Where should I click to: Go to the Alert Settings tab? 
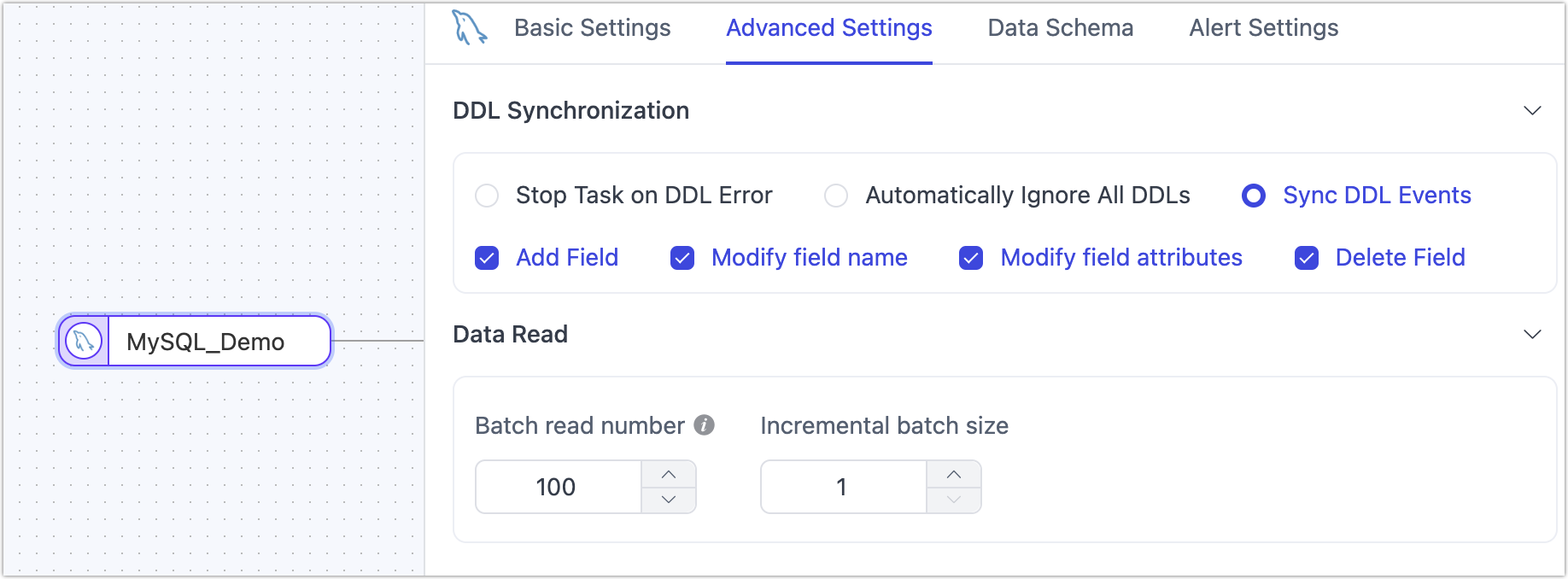pyautogui.click(x=1263, y=28)
